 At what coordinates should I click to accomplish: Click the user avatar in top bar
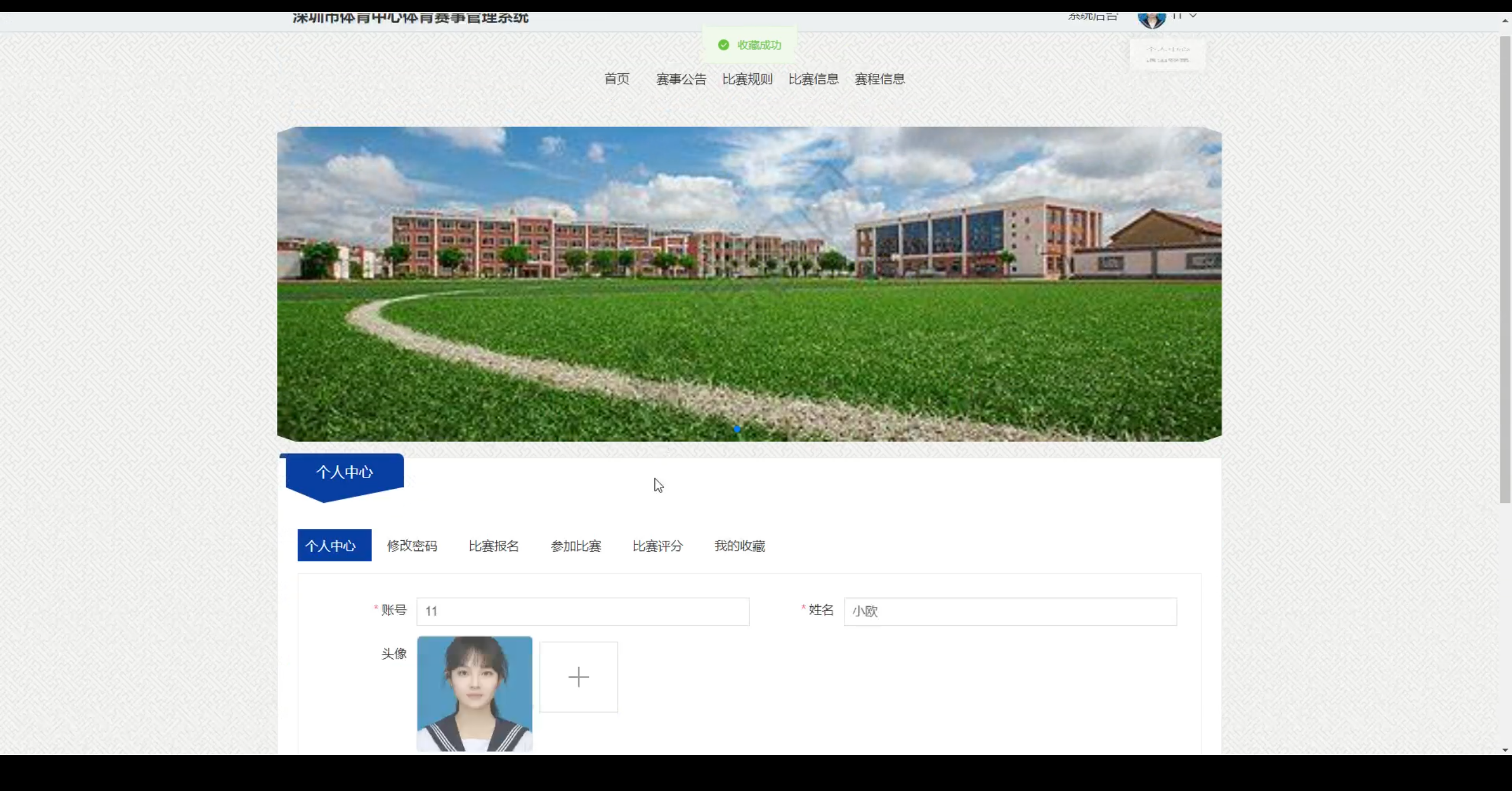point(1151,19)
